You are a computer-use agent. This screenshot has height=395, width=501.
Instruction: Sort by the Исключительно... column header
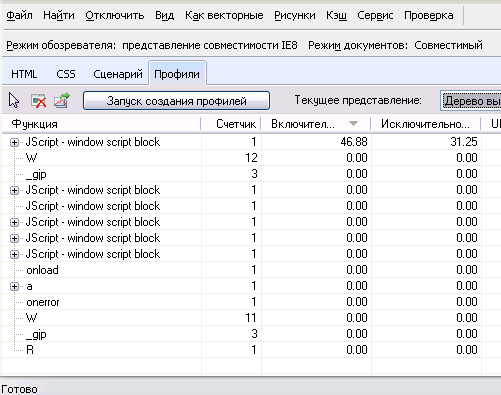pyautogui.click(x=426, y=124)
